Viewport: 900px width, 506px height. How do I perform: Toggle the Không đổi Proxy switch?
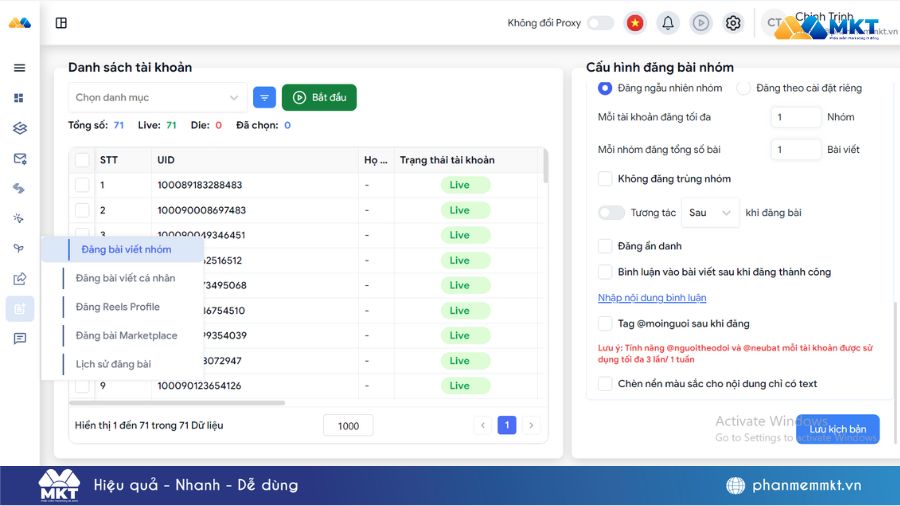point(600,23)
